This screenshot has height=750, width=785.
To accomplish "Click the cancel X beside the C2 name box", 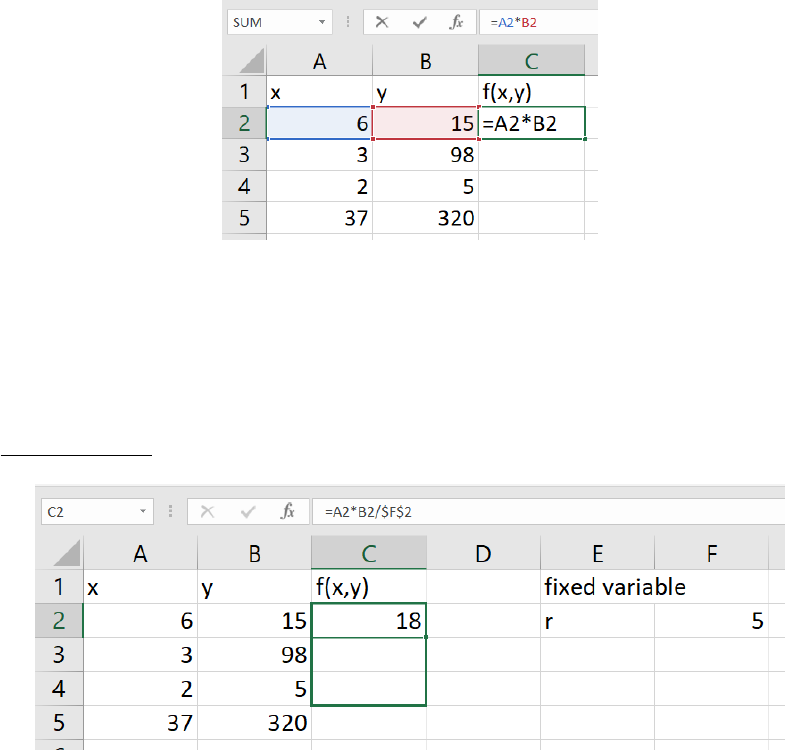I will [x=207, y=510].
